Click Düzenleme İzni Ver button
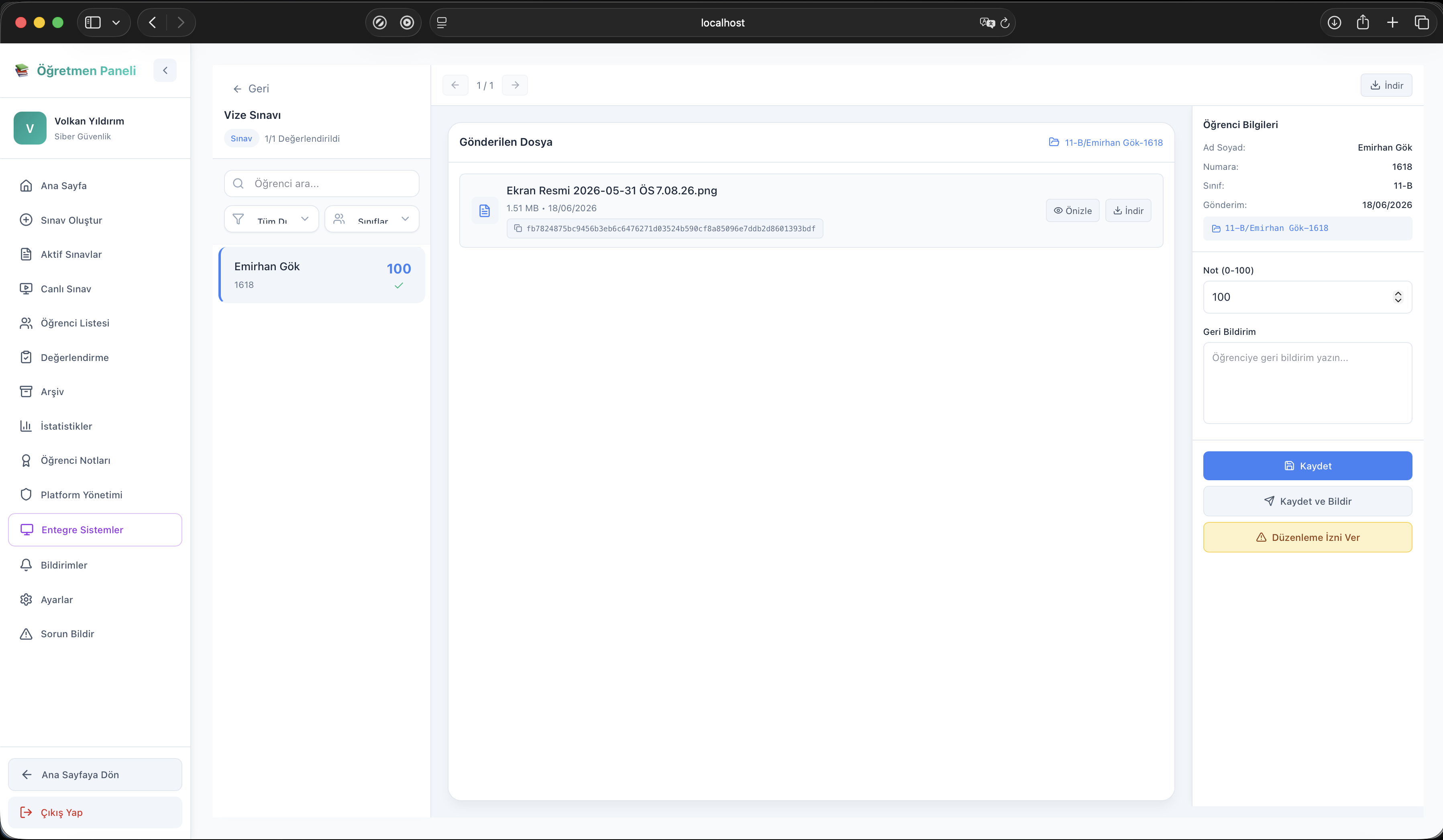 [1307, 537]
